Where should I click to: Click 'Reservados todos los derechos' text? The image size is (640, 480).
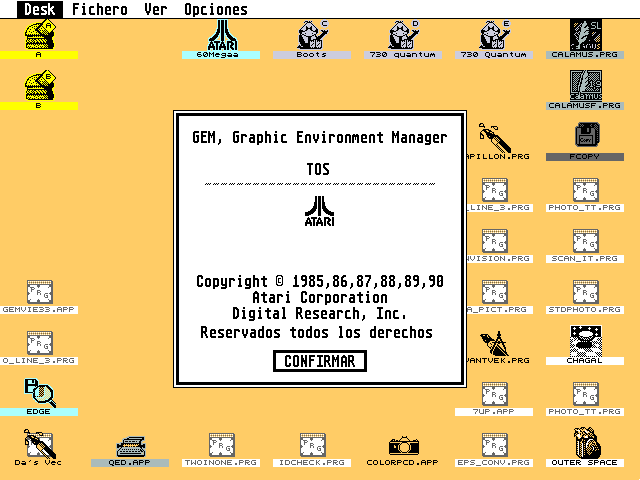coord(316,332)
